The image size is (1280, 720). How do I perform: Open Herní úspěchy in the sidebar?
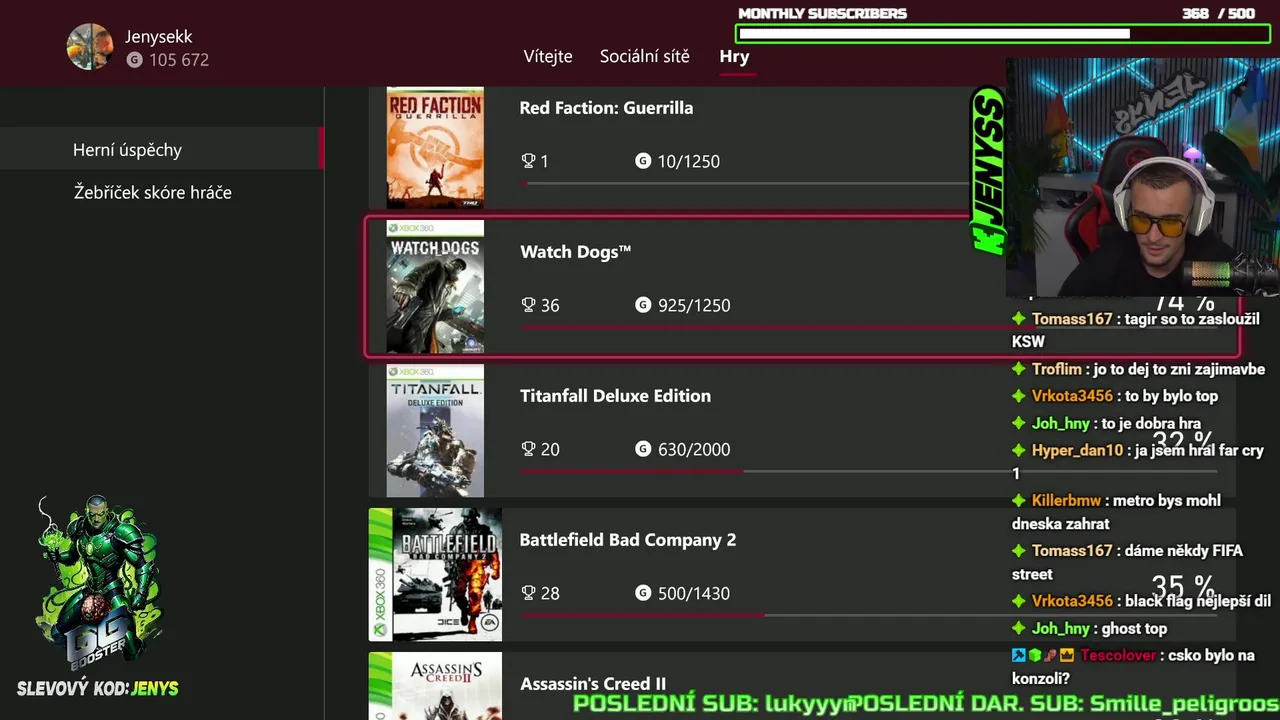click(162, 149)
